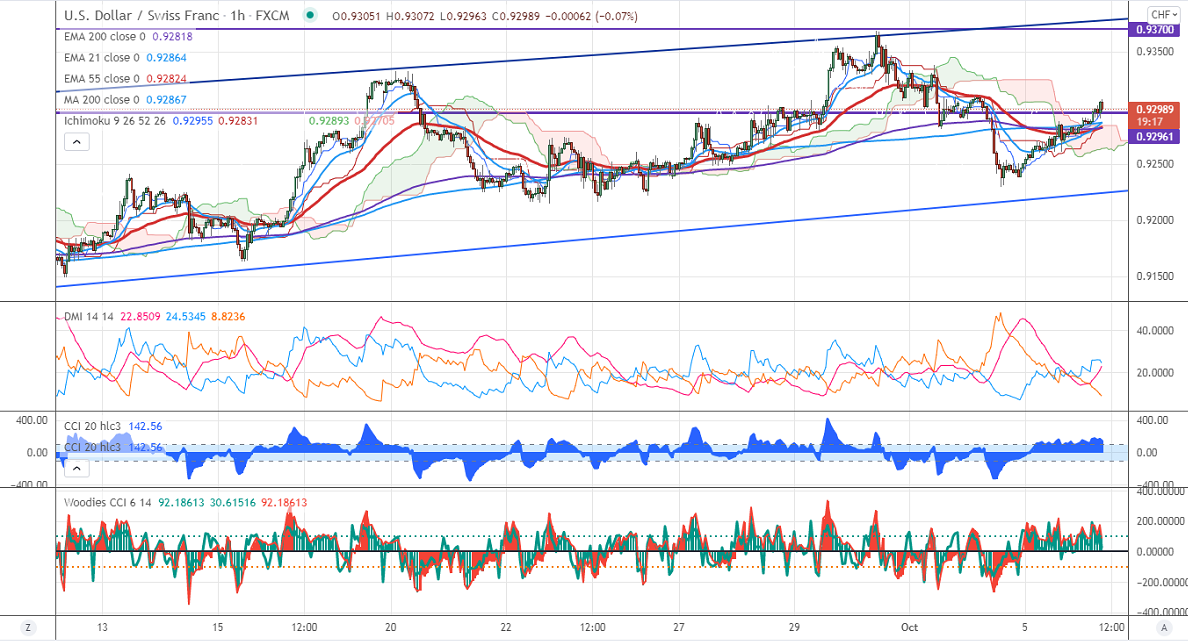Click date 22 on time axis
Image resolution: width=1188 pixels, height=643 pixels.
506,627
